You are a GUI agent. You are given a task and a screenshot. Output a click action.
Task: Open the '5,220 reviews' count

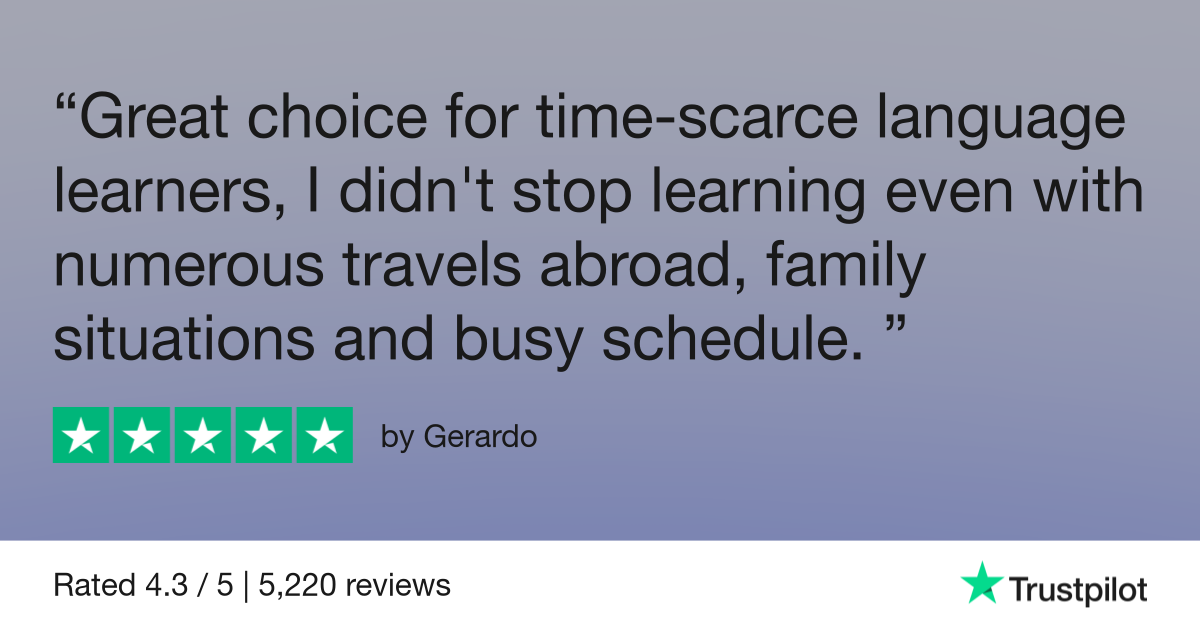click(x=354, y=585)
